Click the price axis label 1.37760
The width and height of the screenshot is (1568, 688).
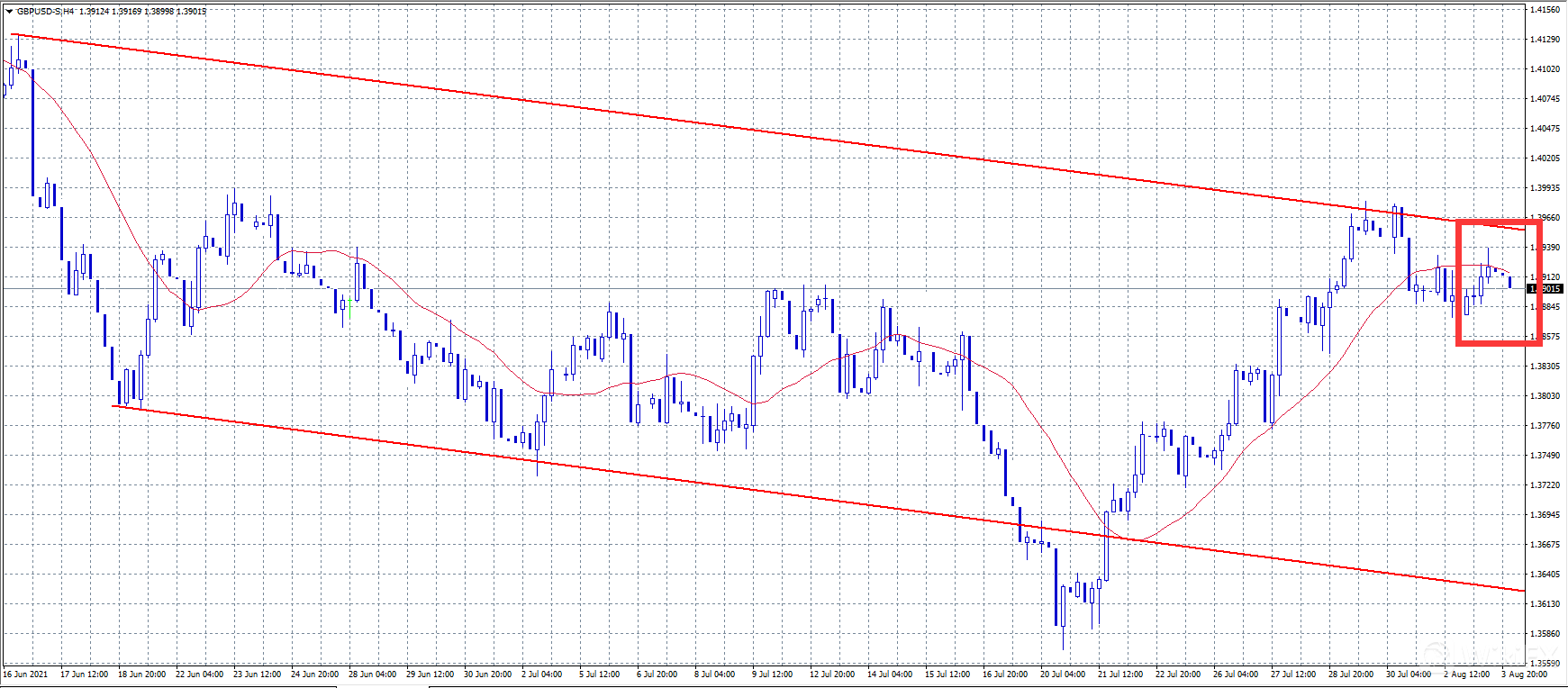(1545, 426)
